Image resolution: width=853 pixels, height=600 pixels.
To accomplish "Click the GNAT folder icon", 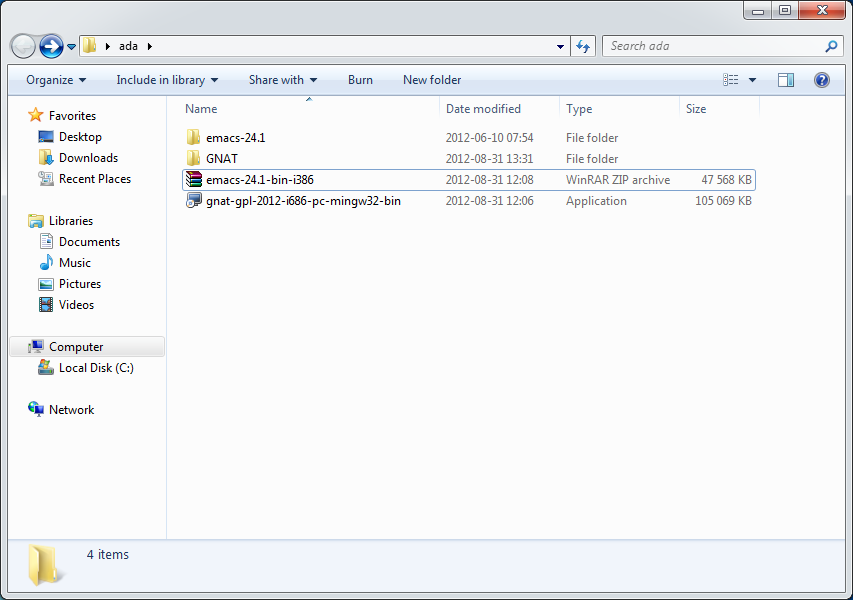I will (193, 158).
